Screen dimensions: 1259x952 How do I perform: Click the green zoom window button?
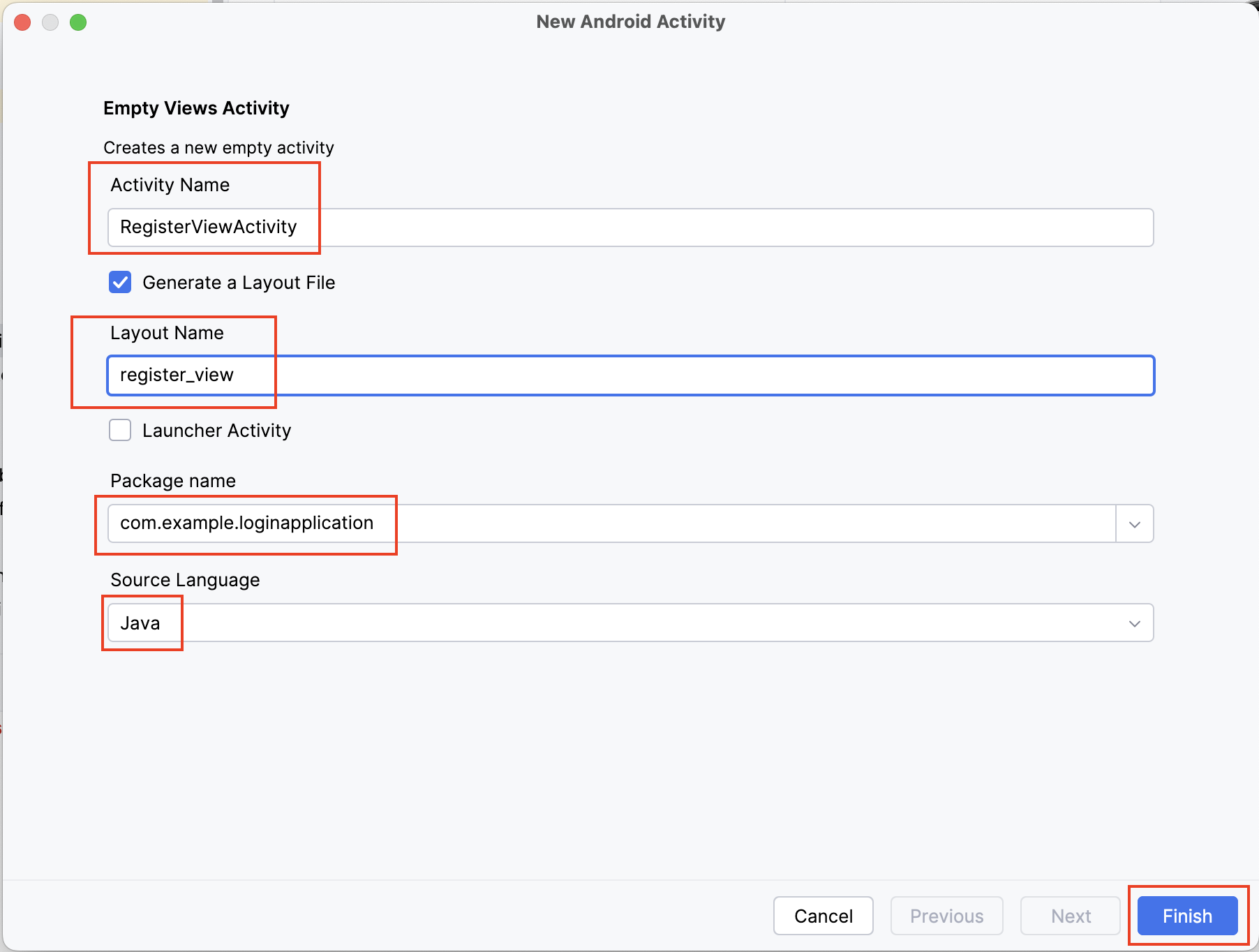point(78,22)
